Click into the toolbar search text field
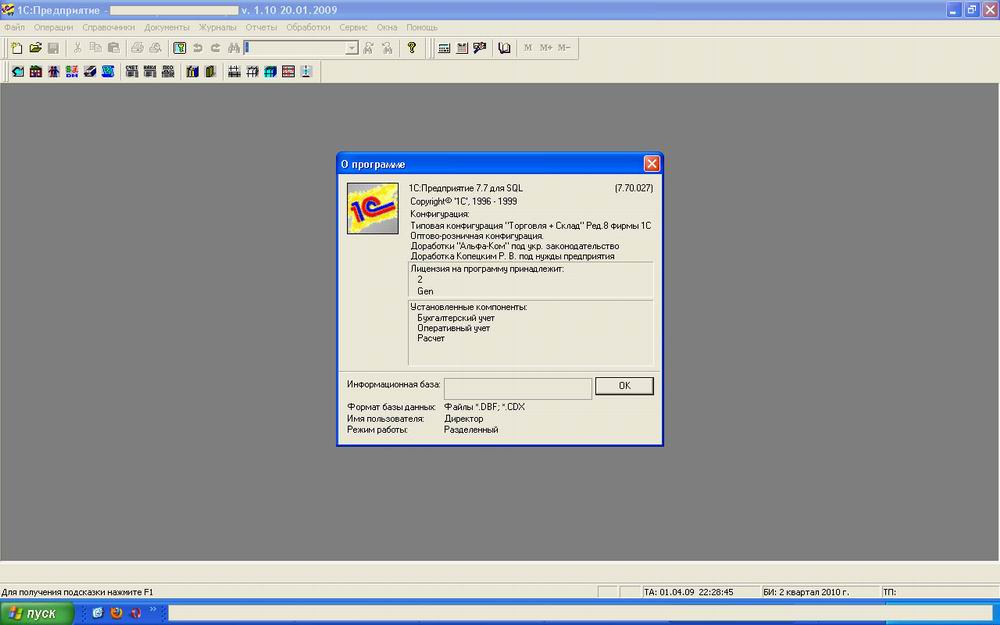 click(295, 48)
